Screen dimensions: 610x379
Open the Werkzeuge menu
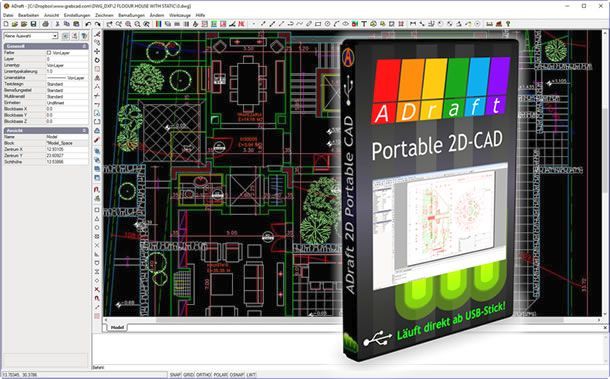click(180, 15)
